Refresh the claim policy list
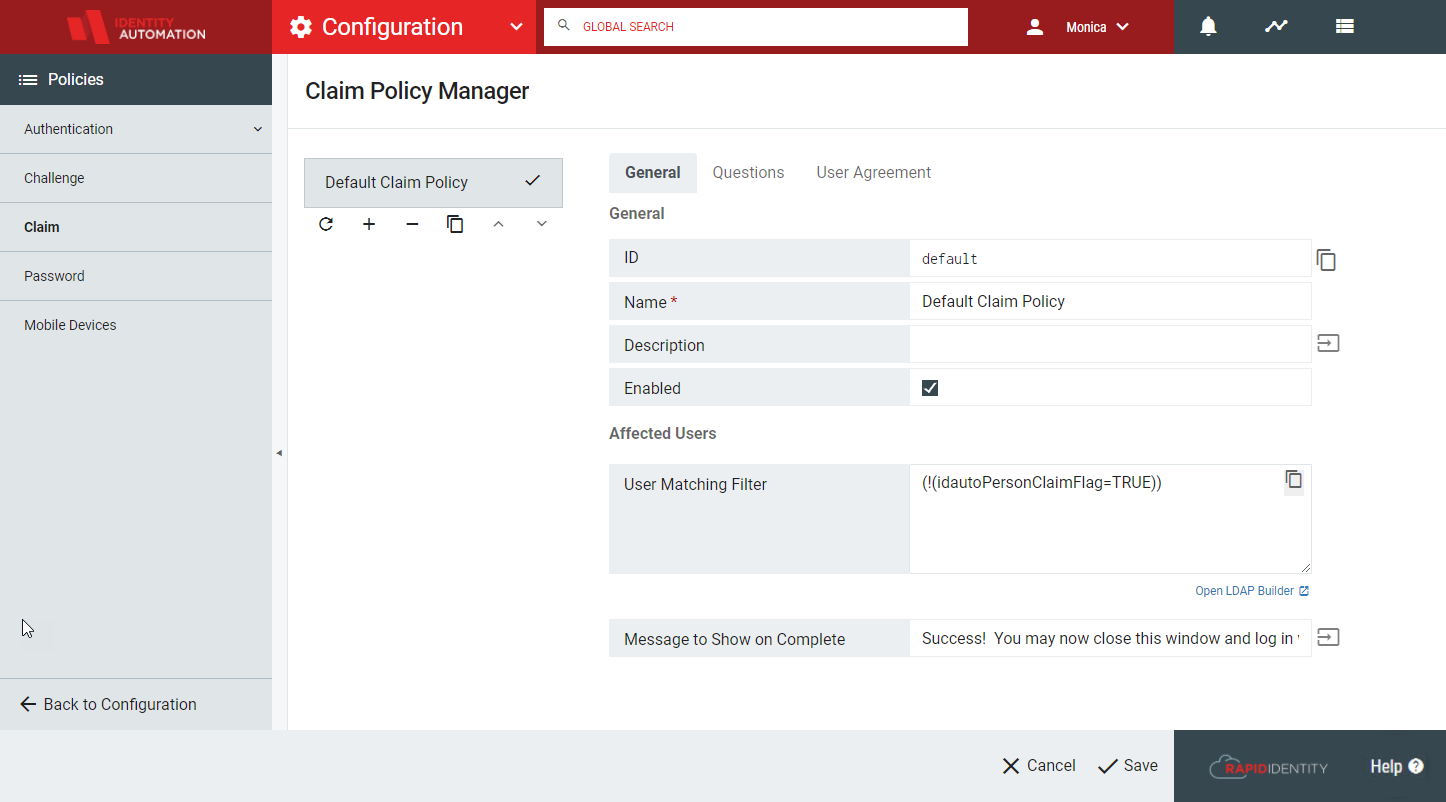 [326, 224]
